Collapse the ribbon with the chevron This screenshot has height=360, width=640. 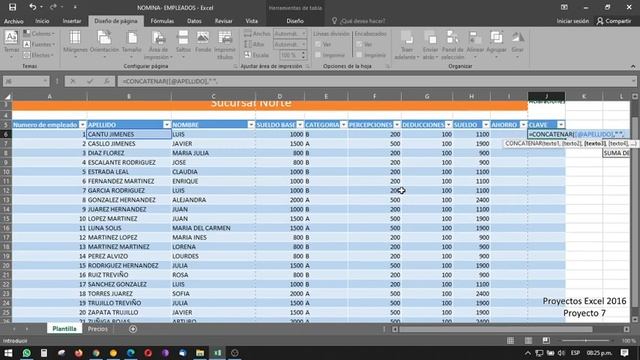633,66
